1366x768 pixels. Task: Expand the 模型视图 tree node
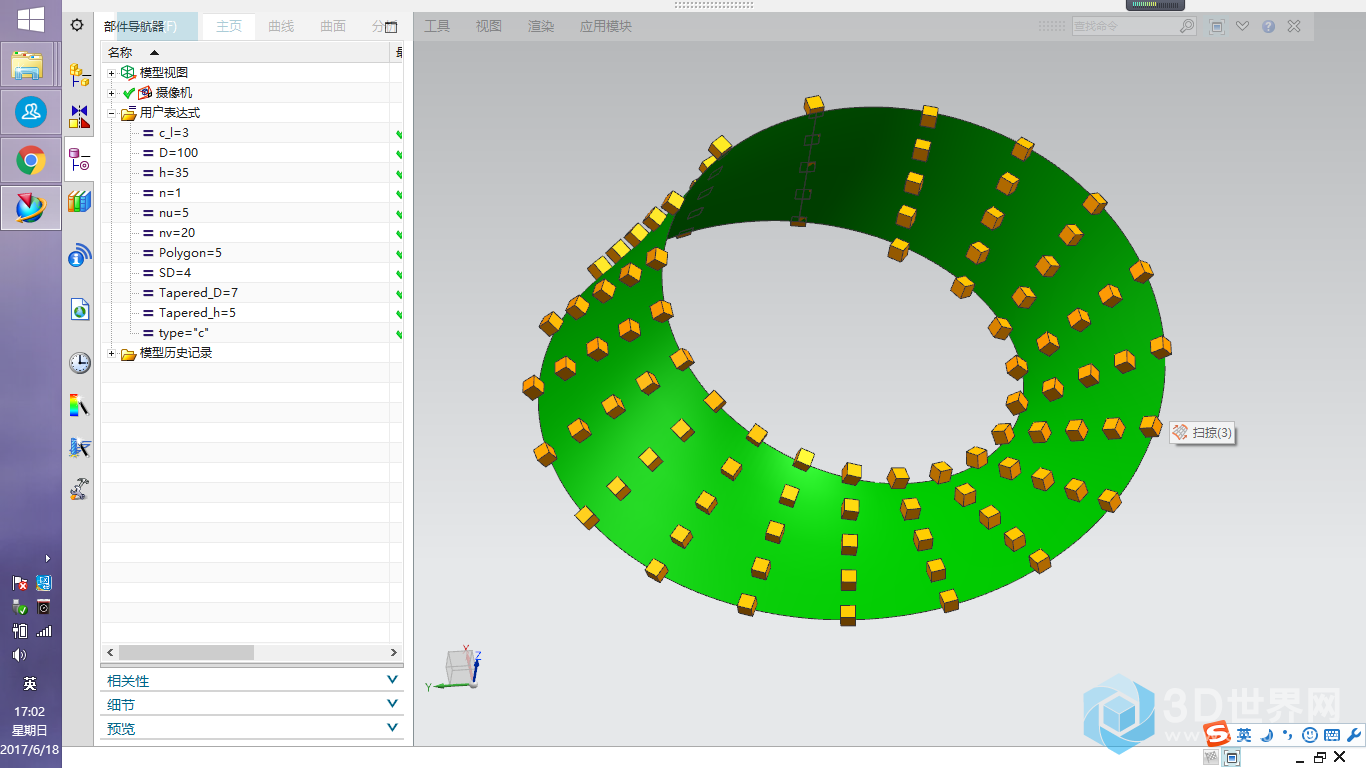tap(112, 73)
